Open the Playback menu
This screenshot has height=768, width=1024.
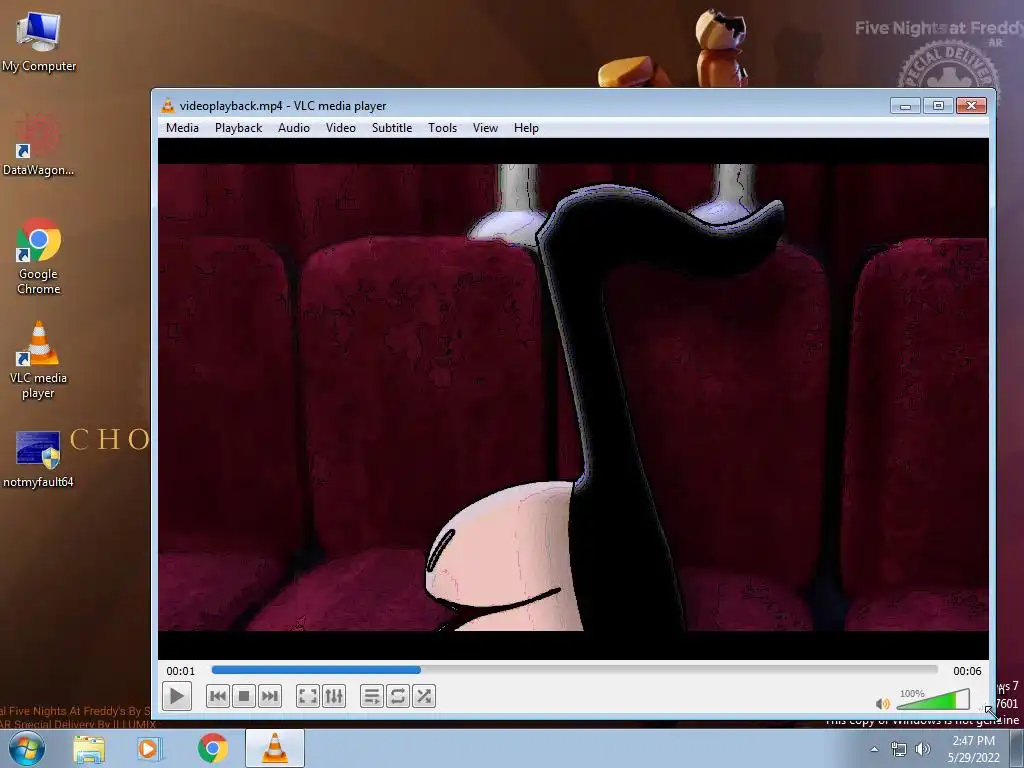(x=238, y=128)
